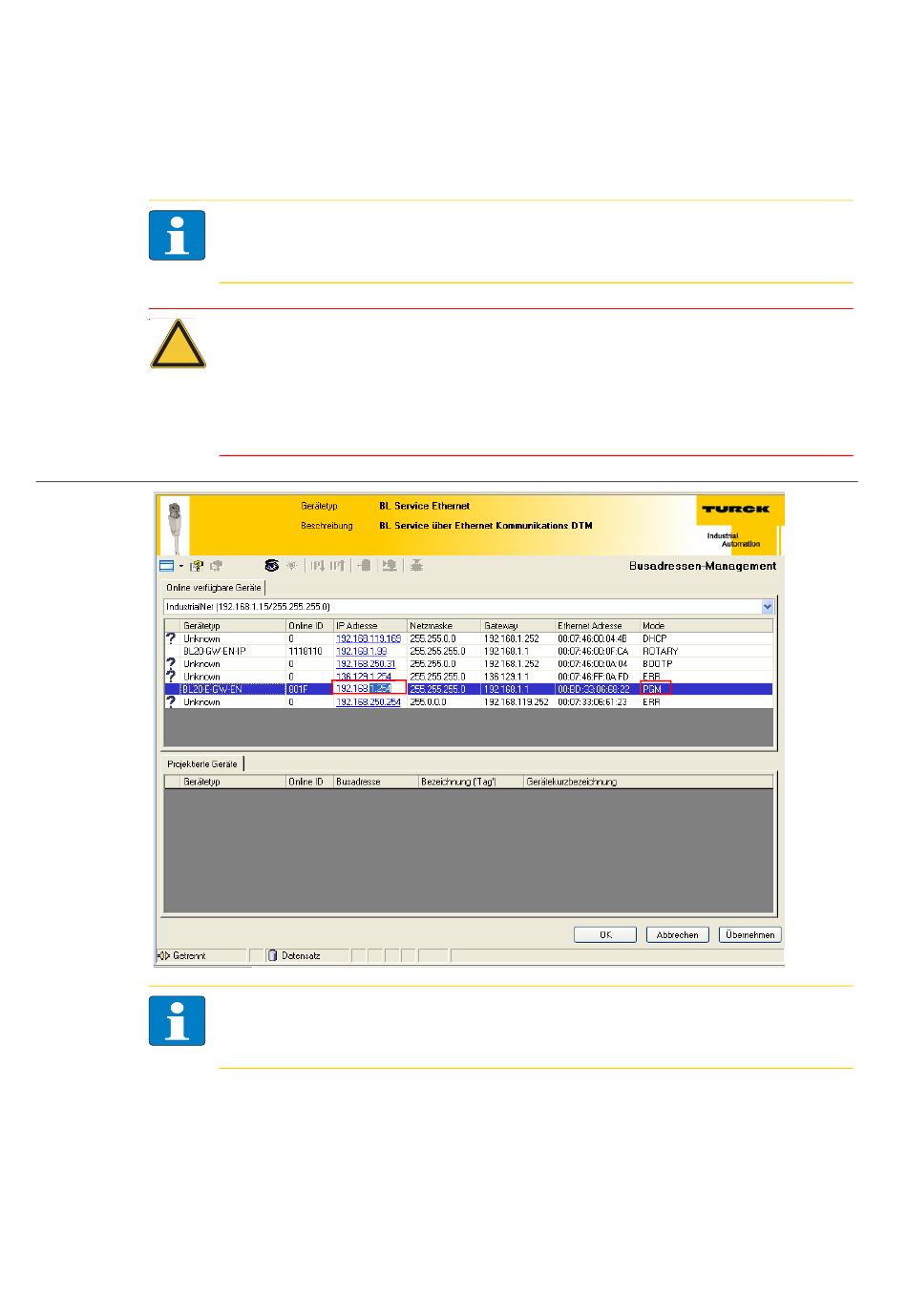Screen dimensions: 907x1316
Task: Open IP link 192.168.250.254
Action: 369,702
